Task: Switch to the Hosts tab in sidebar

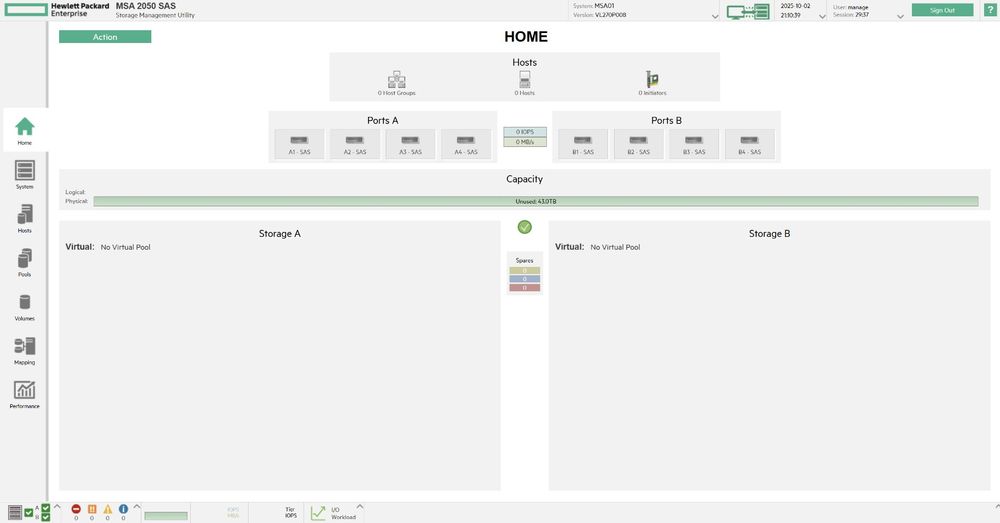Action: click(x=24, y=218)
